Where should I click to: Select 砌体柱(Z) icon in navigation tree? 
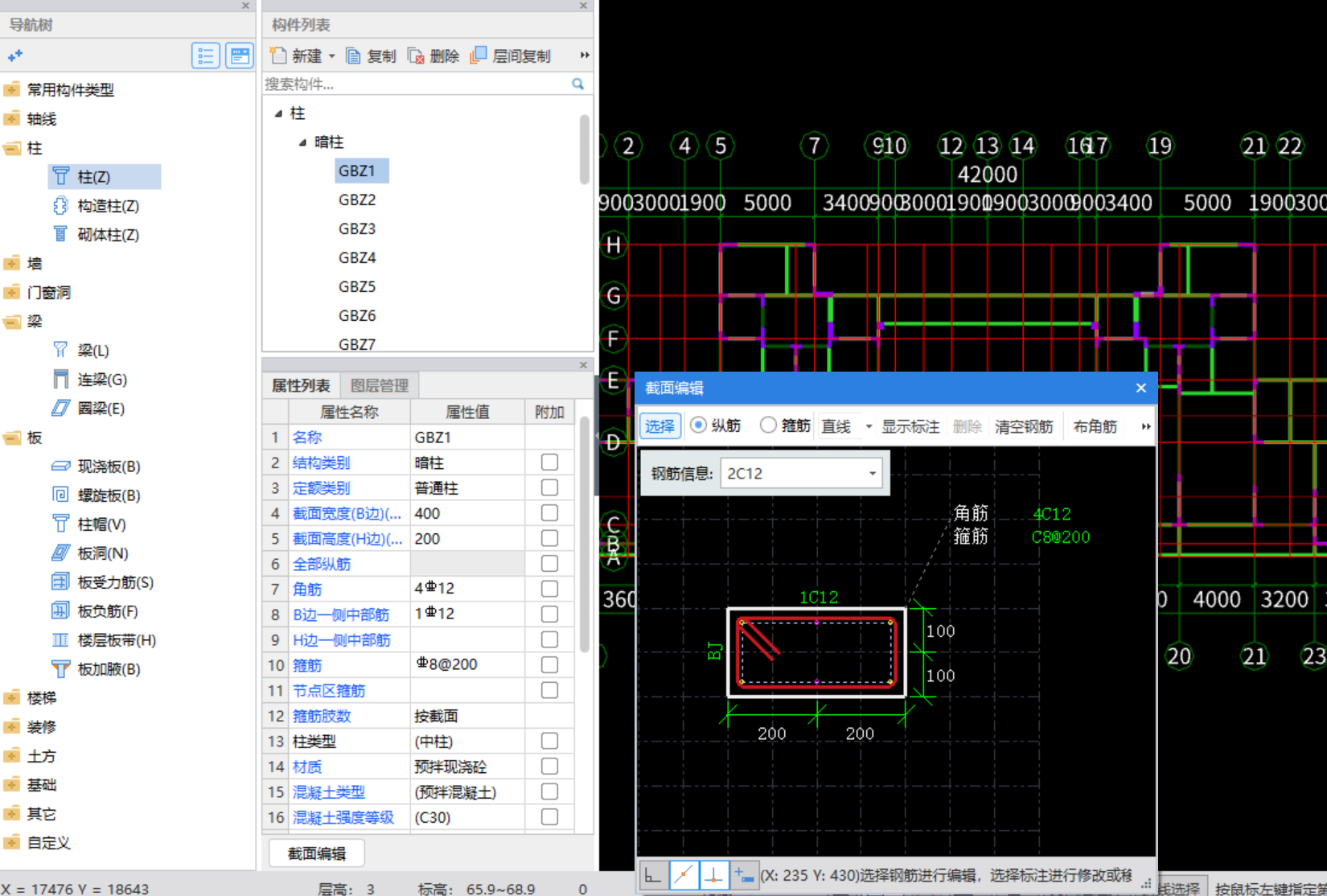60,234
